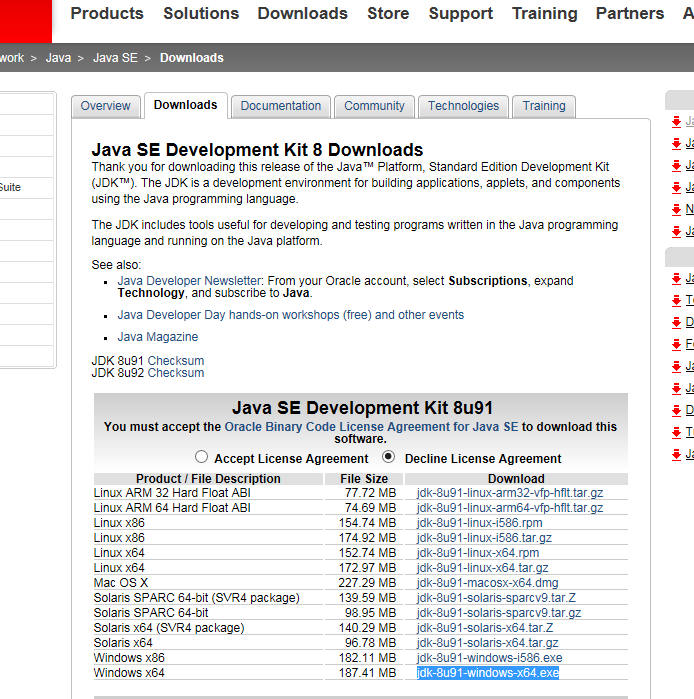Open the Downloads top navigation menu

(x=303, y=13)
